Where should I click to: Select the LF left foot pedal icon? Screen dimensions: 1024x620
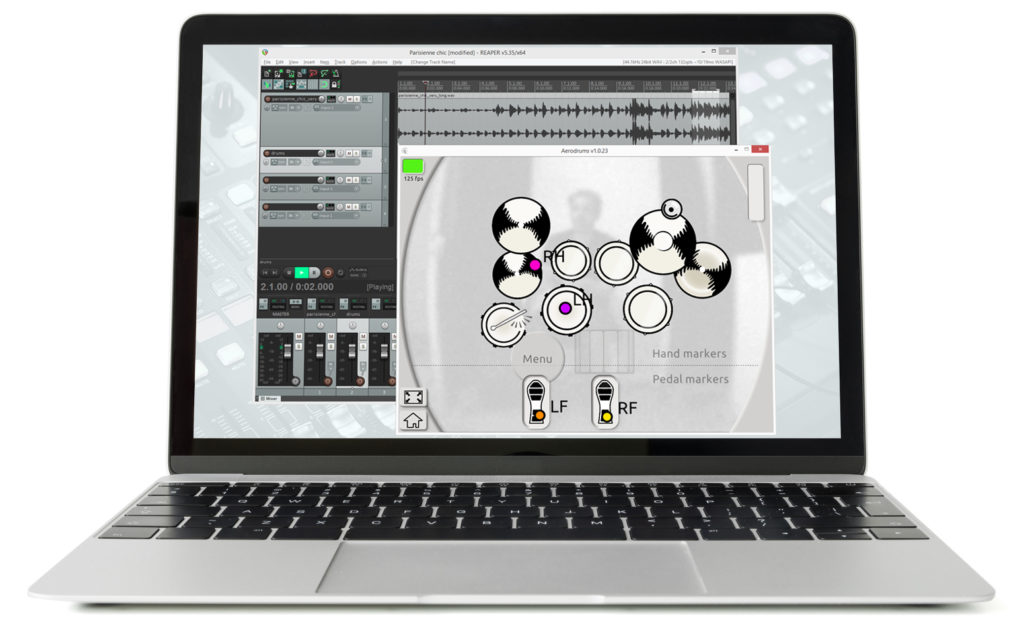(536, 404)
